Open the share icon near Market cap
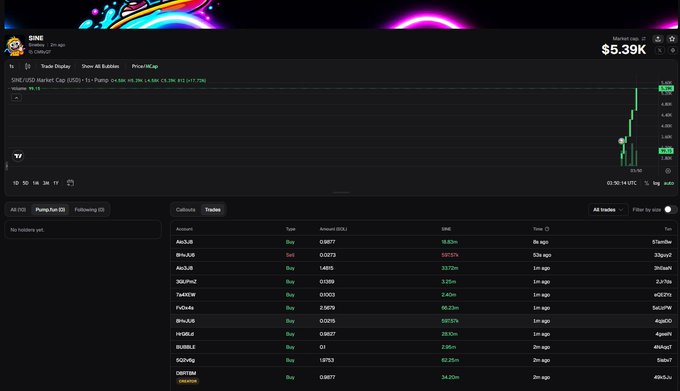 [x=658, y=39]
